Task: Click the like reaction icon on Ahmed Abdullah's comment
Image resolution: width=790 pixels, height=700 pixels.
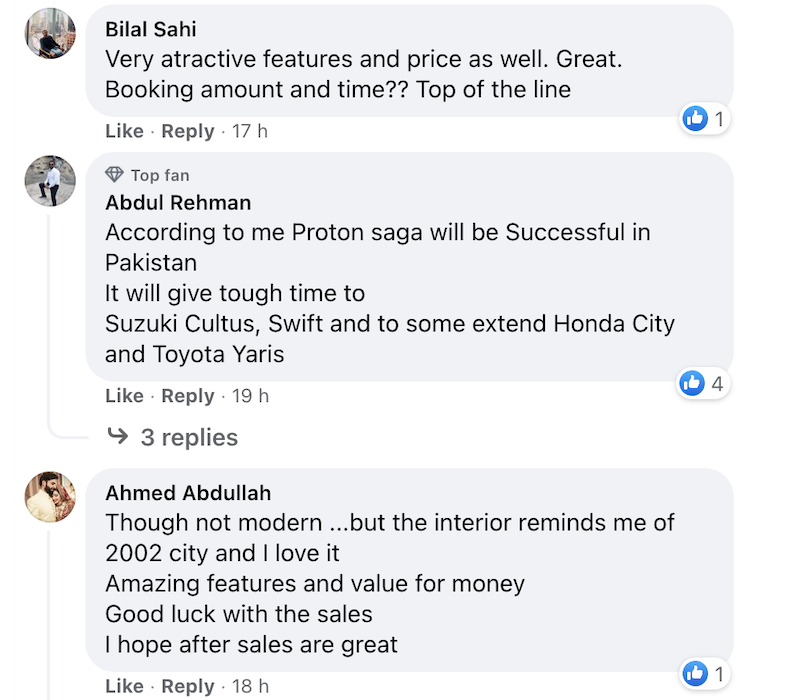Action: point(695,673)
